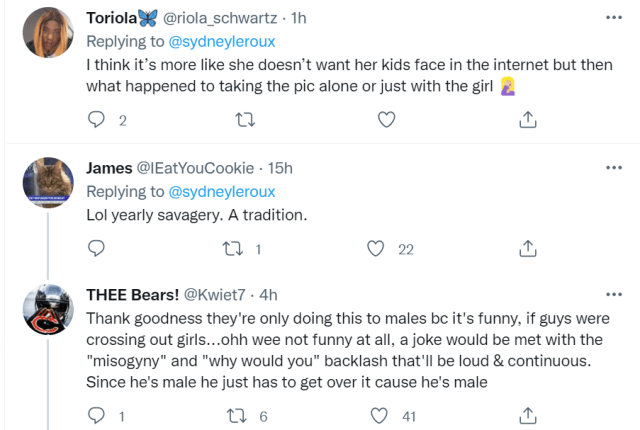Like THEE Bears! tweet
The height and width of the screenshot is (430, 640).
[x=377, y=415]
